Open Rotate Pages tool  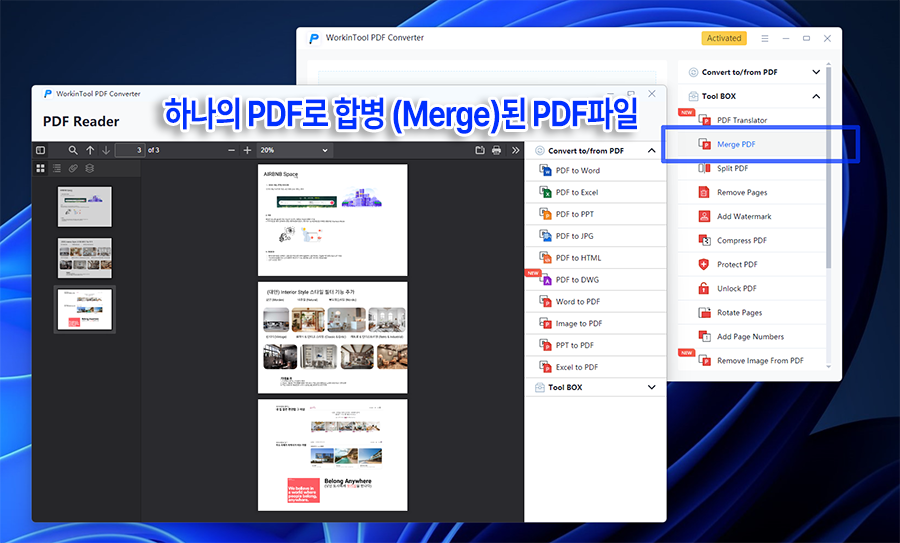click(752, 313)
